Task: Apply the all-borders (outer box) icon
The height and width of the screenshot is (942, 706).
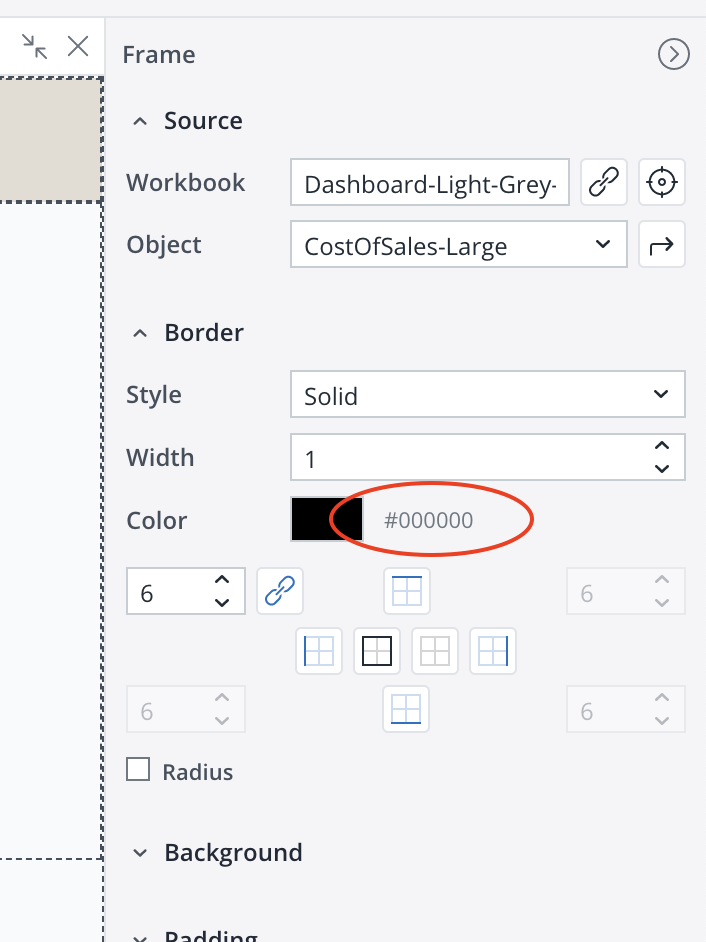Action: [377, 651]
